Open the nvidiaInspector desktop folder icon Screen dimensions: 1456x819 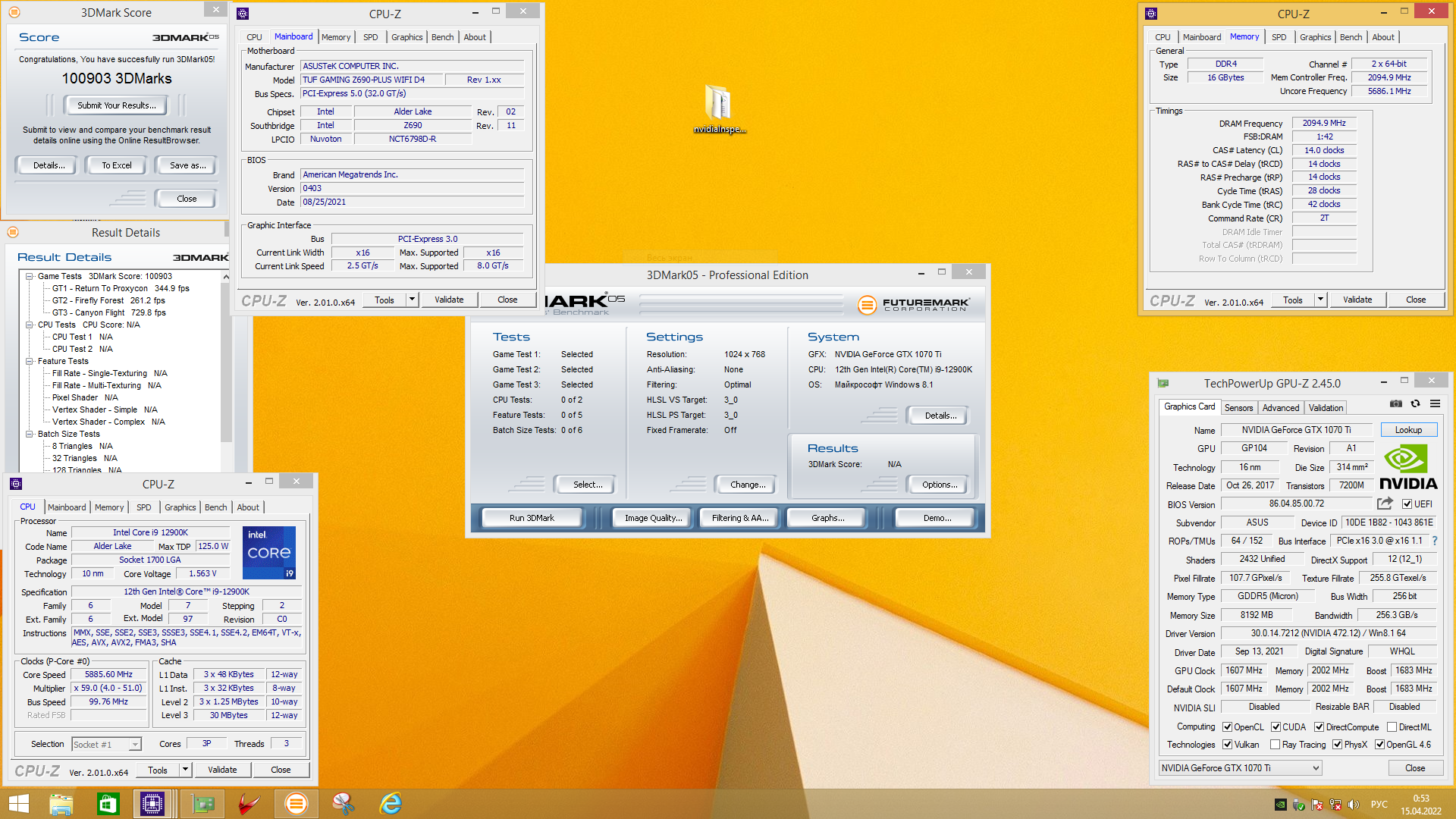click(x=719, y=108)
